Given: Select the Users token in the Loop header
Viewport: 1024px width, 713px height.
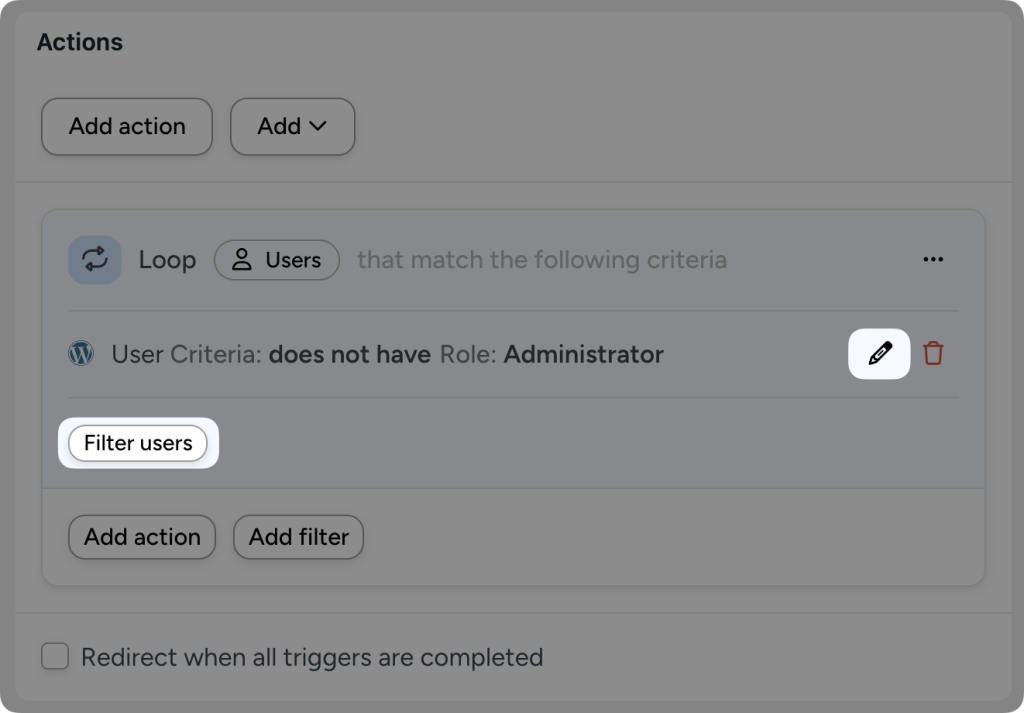Looking at the screenshot, I should pos(277,260).
